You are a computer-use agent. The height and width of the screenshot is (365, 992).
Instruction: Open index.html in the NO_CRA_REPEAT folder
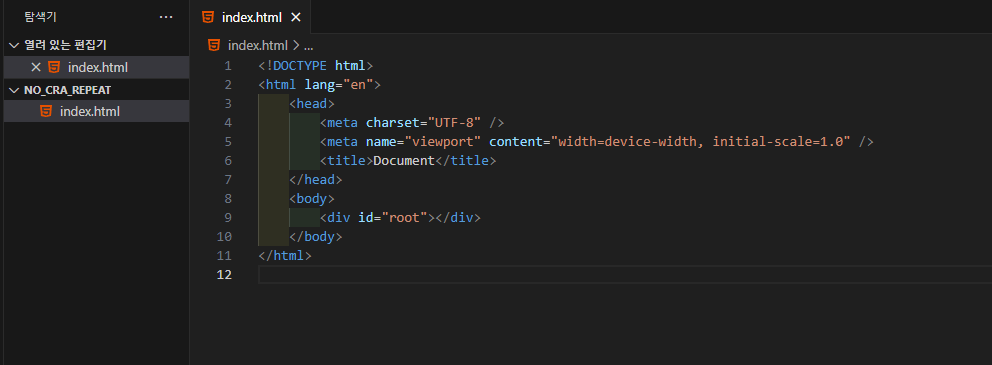pos(96,111)
